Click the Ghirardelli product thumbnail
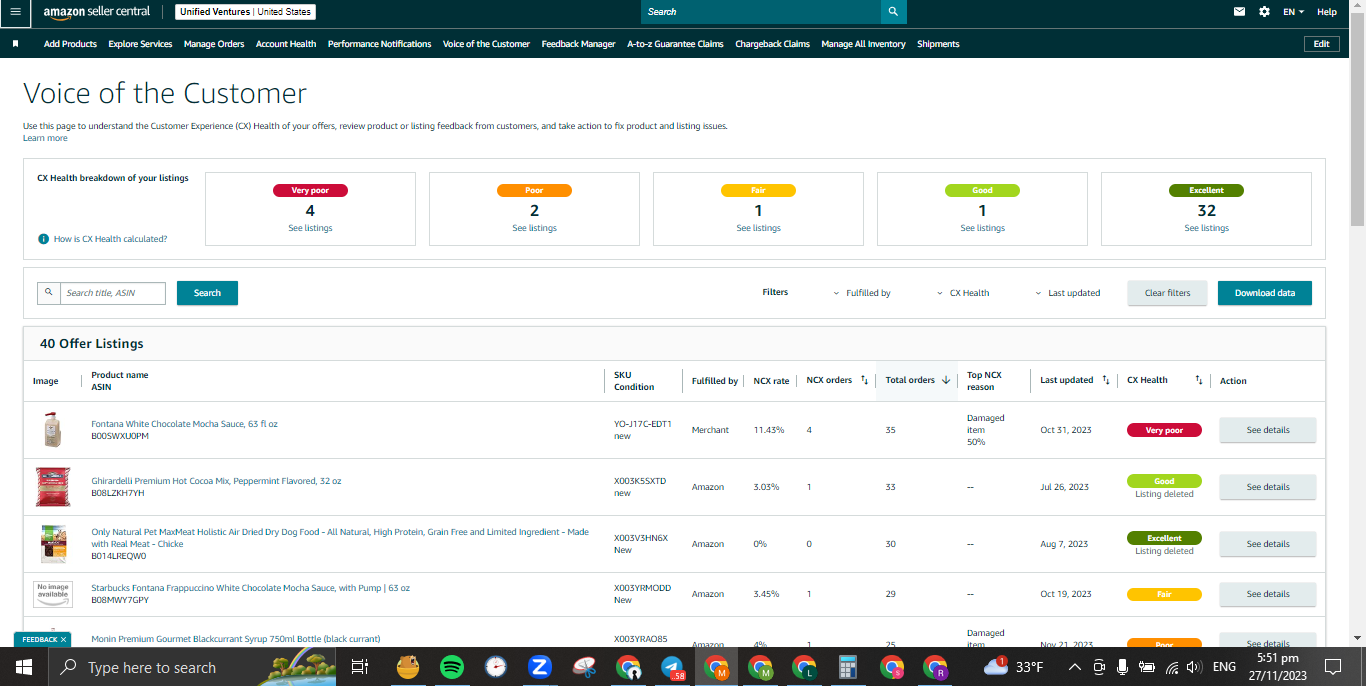This screenshot has height=686, width=1366. coord(53,487)
